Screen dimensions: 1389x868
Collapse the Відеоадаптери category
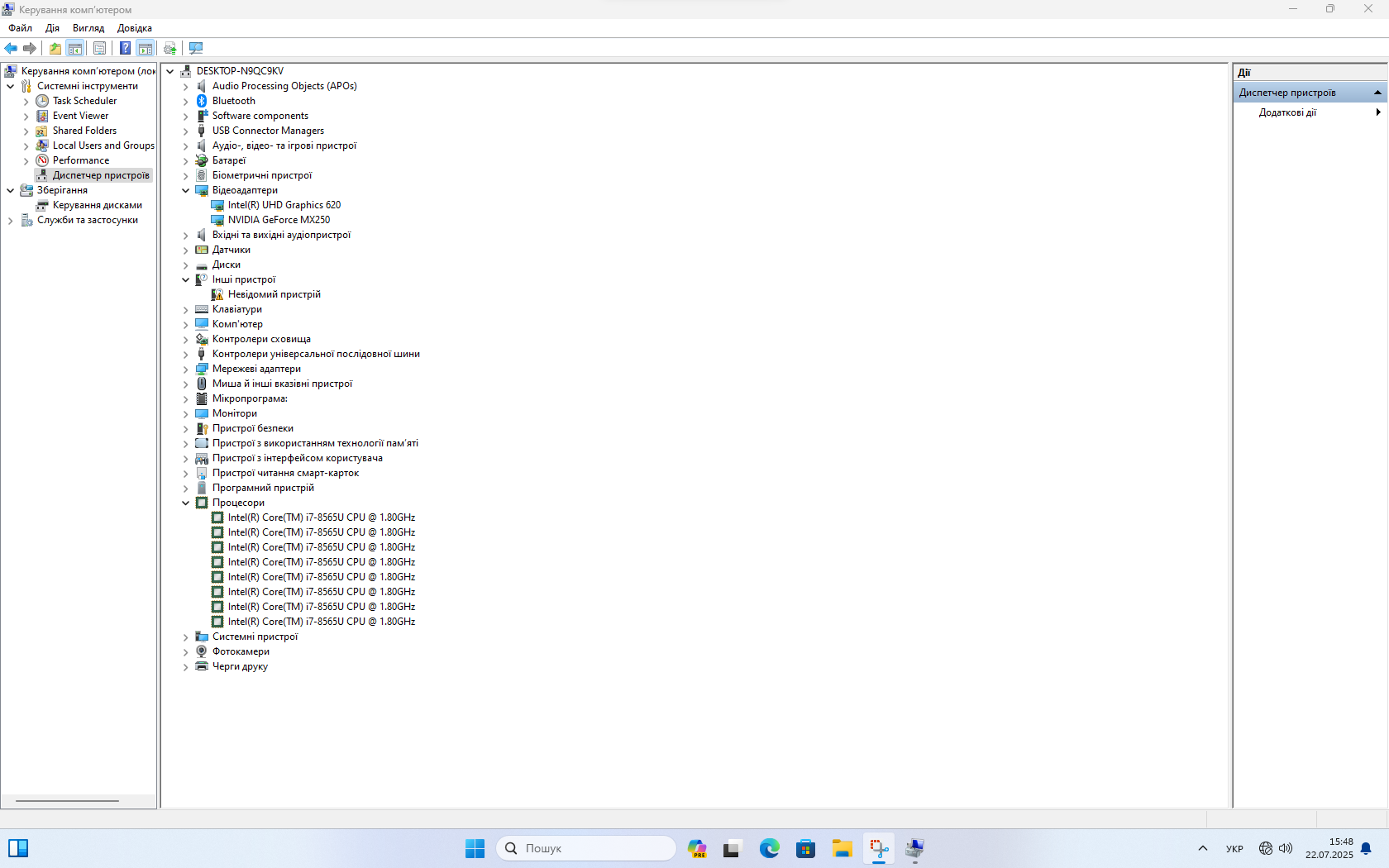pyautogui.click(x=186, y=190)
